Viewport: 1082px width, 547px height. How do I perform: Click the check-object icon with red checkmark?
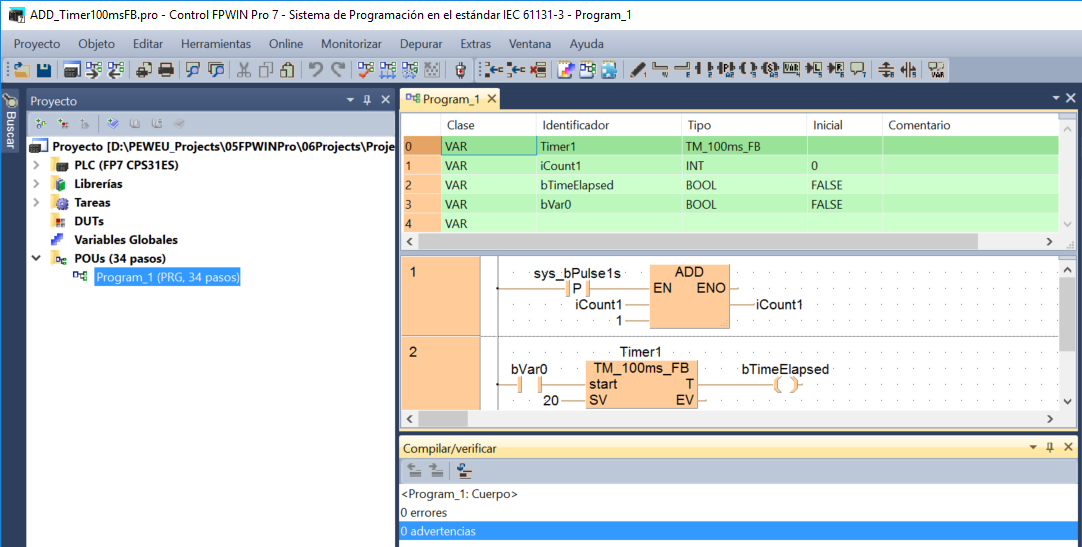[x=366, y=70]
